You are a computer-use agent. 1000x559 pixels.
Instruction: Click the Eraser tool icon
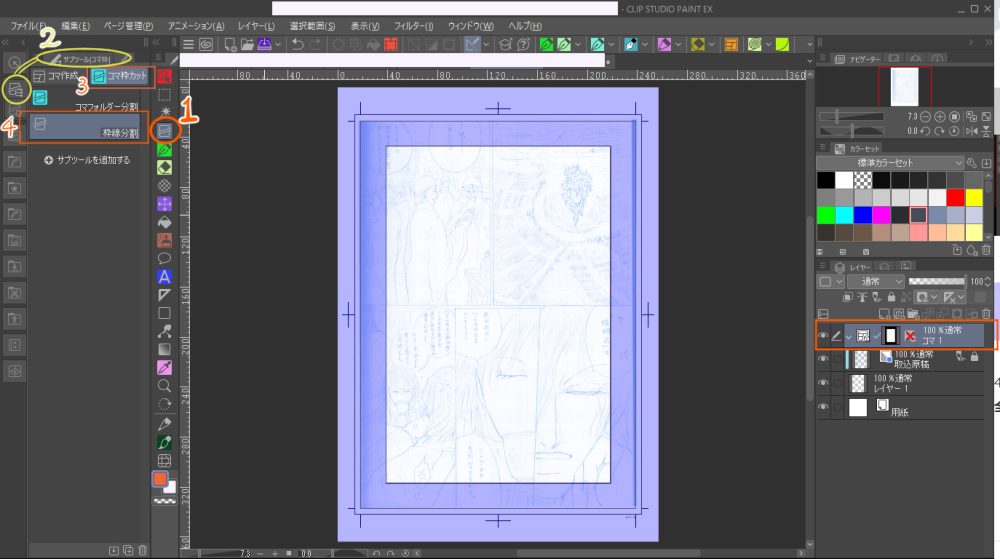pos(164,167)
